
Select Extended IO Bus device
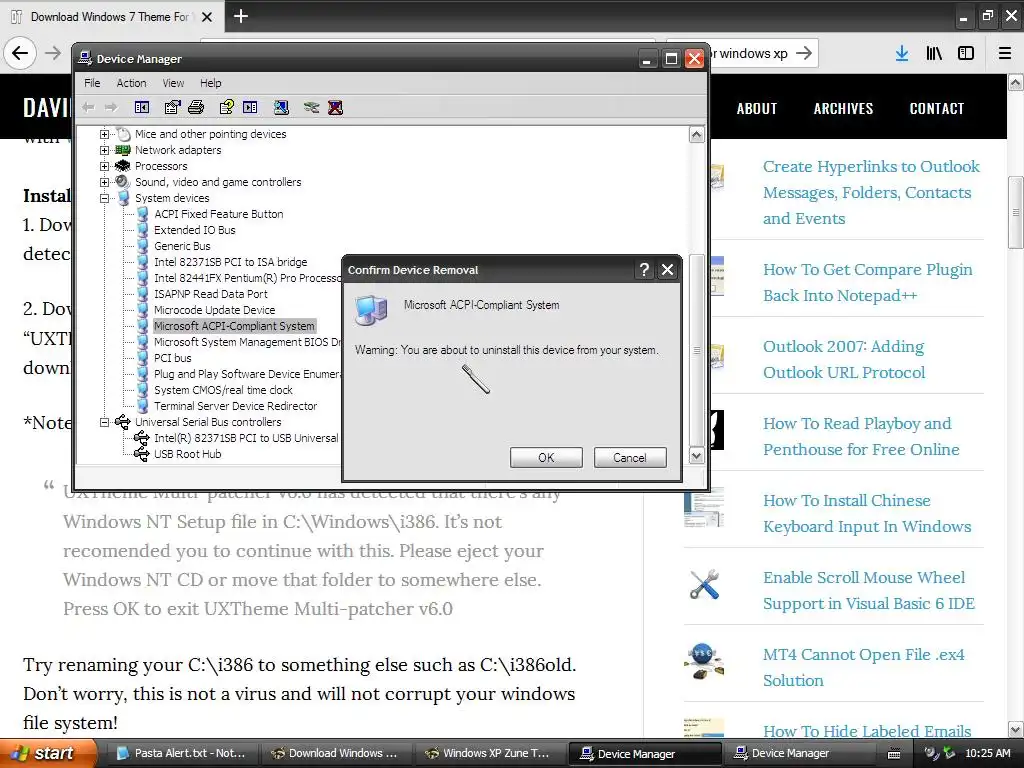pos(195,230)
